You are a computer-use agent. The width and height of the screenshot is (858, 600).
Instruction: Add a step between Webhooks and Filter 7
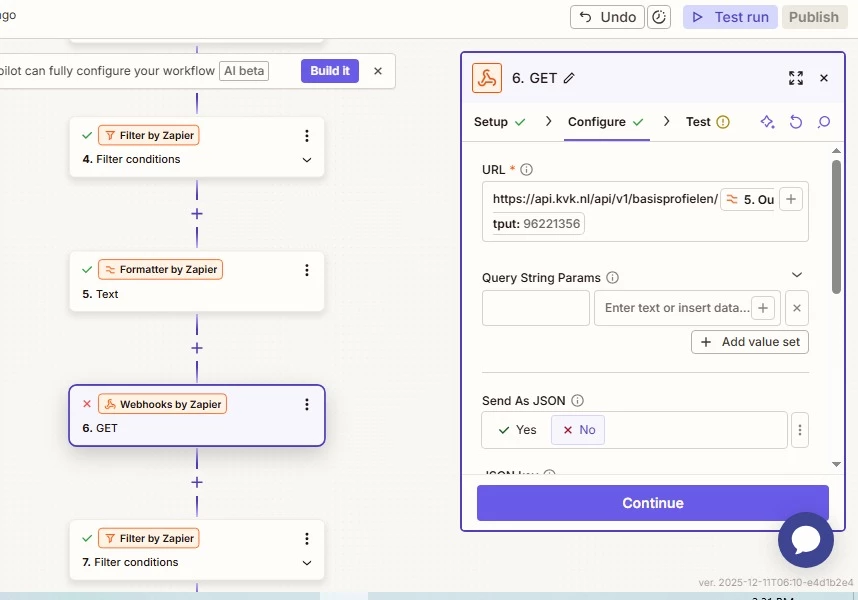point(197,482)
